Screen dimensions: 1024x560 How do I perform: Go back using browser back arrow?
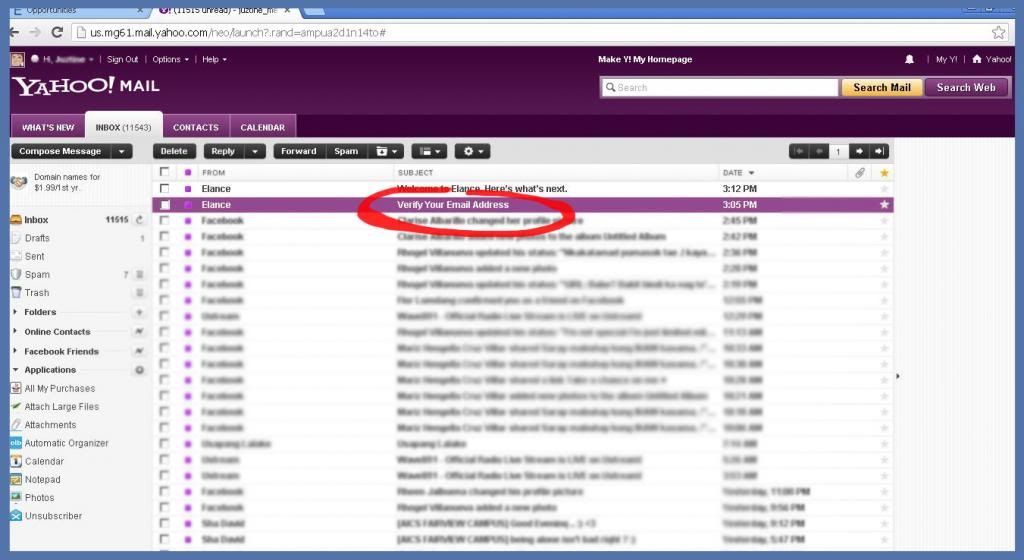(14, 32)
